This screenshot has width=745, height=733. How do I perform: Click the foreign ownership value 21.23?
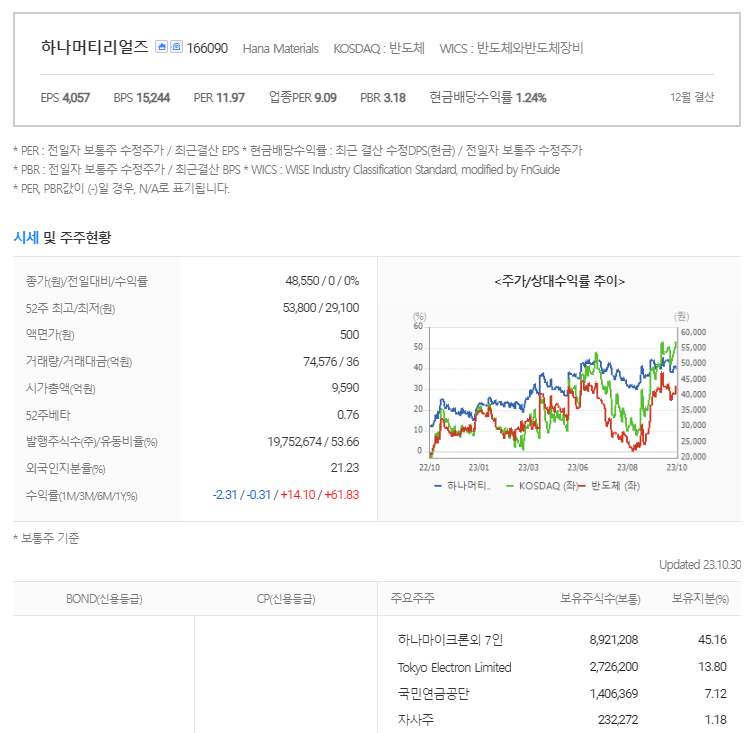click(345, 468)
